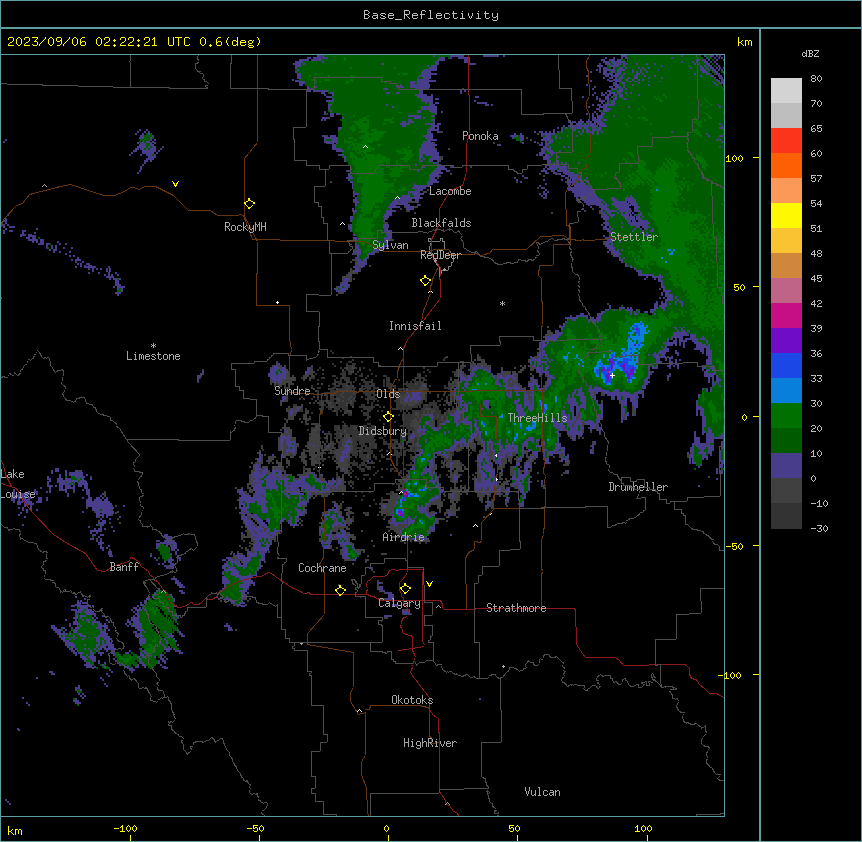Click the 0 km mark on the bottom axis
This screenshot has width=862, height=842.
click(x=386, y=828)
